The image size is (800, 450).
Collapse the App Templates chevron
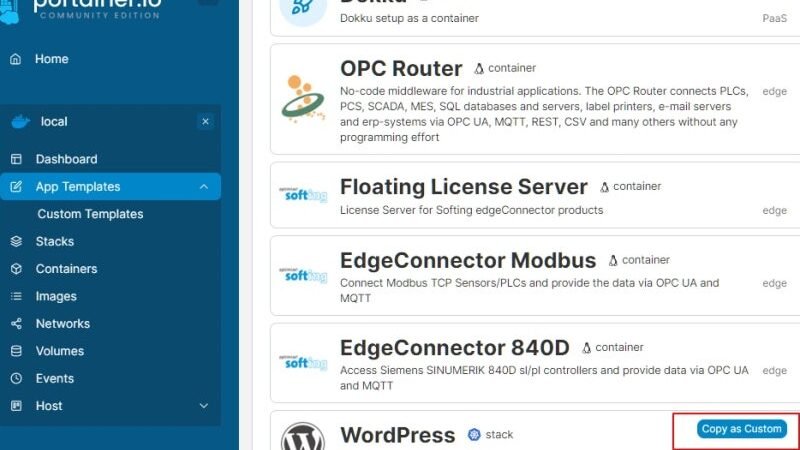tap(204, 187)
